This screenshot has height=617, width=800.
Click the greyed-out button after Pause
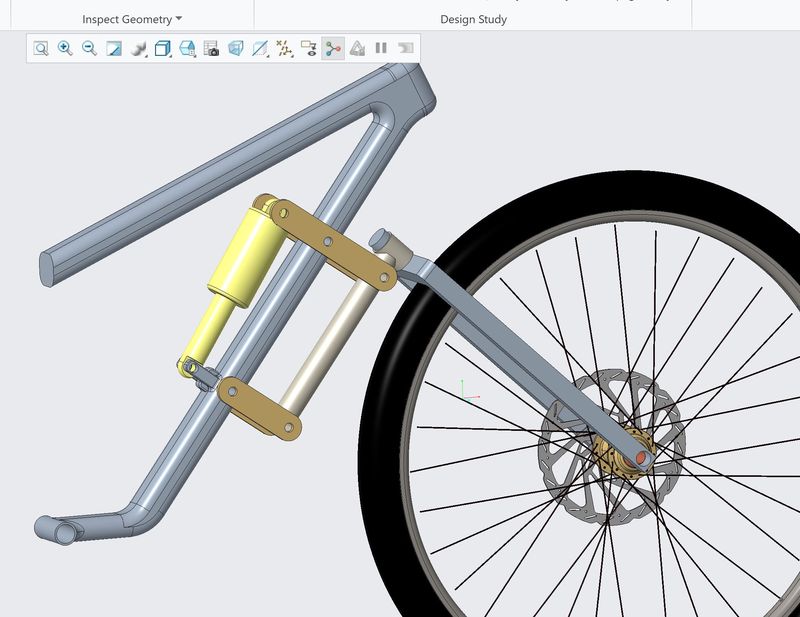(405, 48)
